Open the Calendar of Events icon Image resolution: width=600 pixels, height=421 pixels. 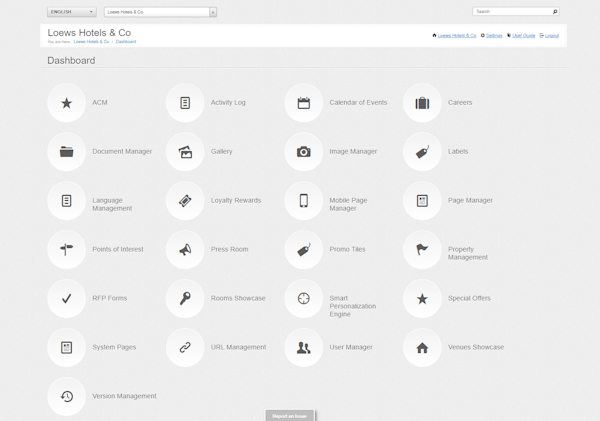click(303, 103)
